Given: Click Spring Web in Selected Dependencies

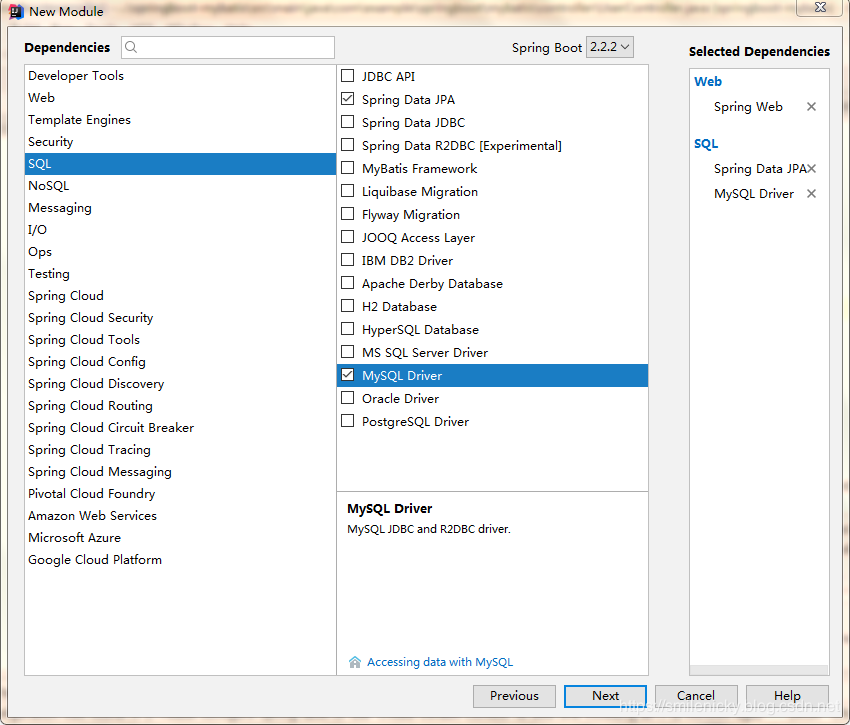Looking at the screenshot, I should tap(748, 107).
